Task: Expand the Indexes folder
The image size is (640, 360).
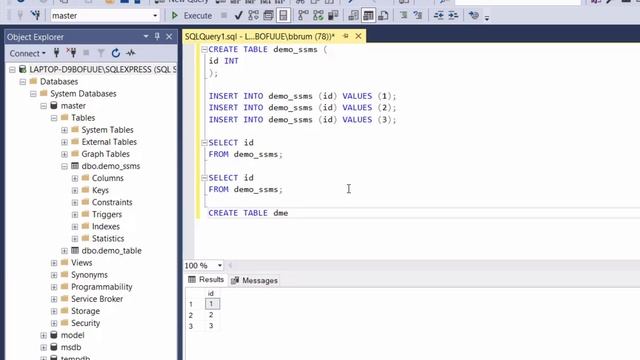Action: click(x=75, y=227)
